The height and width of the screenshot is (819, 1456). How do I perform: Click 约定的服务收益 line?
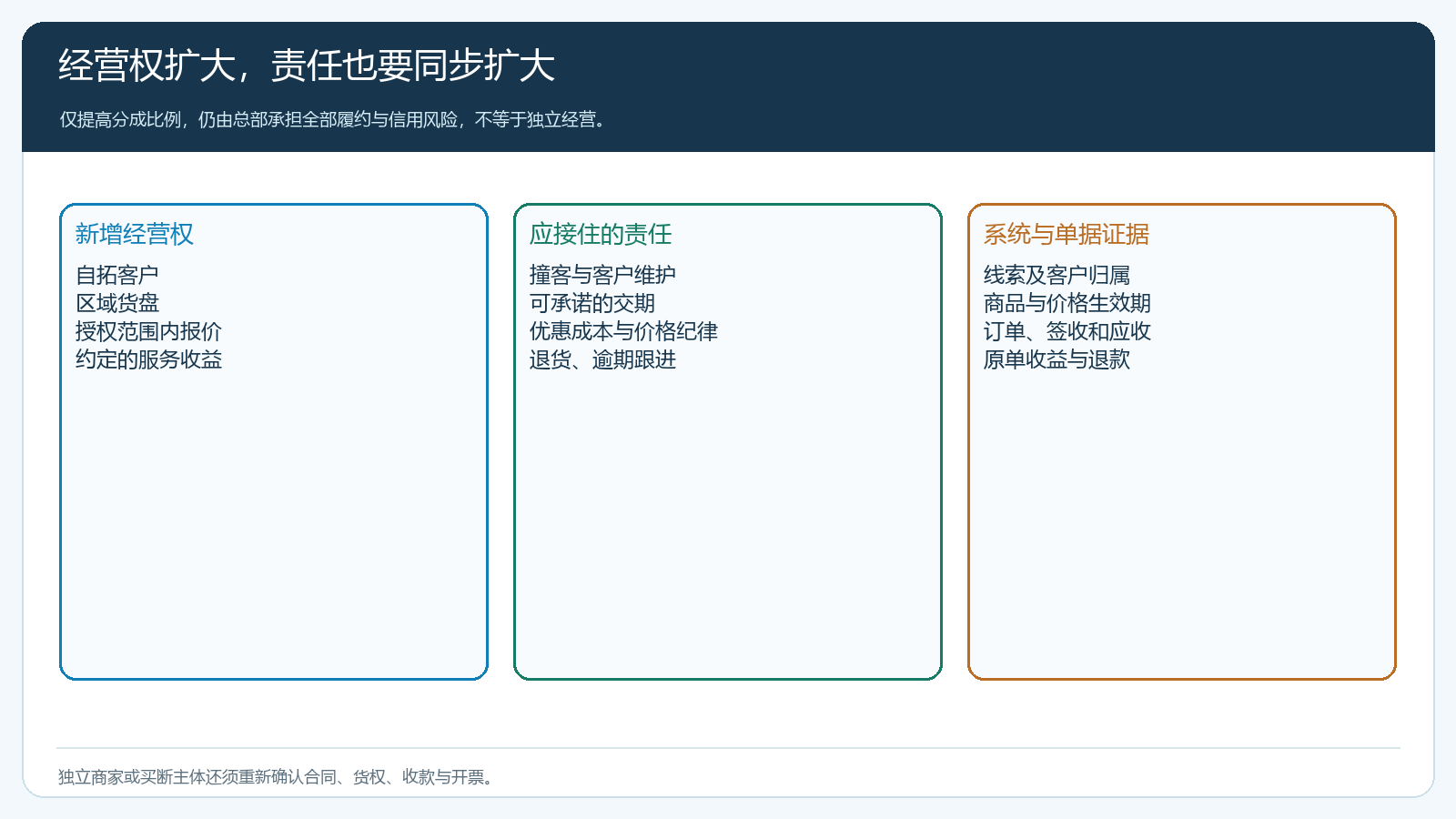[148, 359]
